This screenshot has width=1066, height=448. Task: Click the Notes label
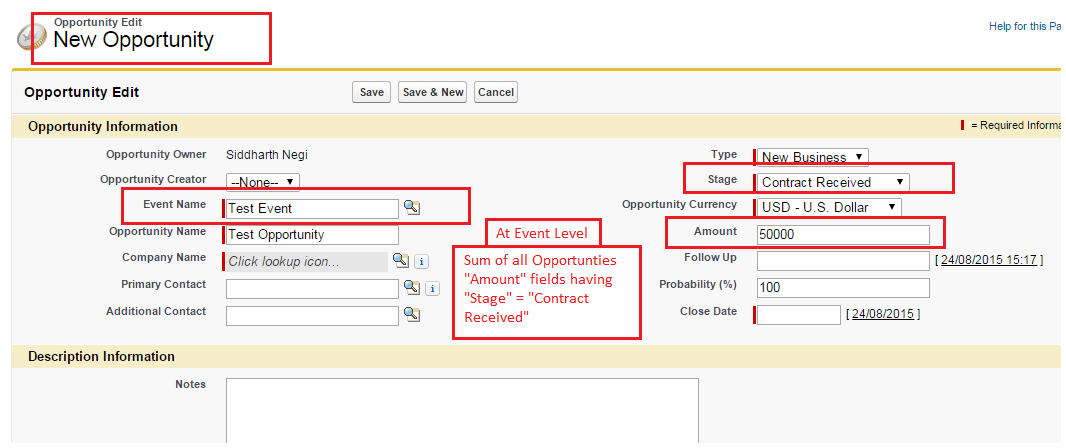(190, 384)
